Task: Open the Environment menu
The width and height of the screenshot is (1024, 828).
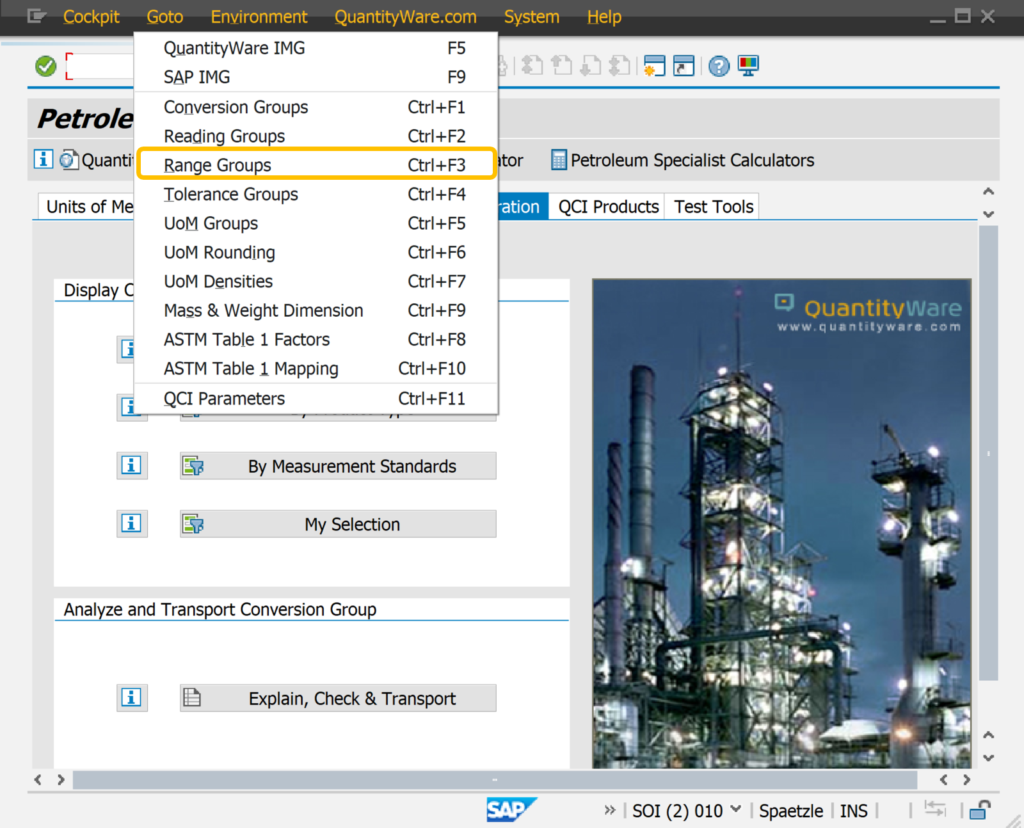Action: click(x=259, y=17)
